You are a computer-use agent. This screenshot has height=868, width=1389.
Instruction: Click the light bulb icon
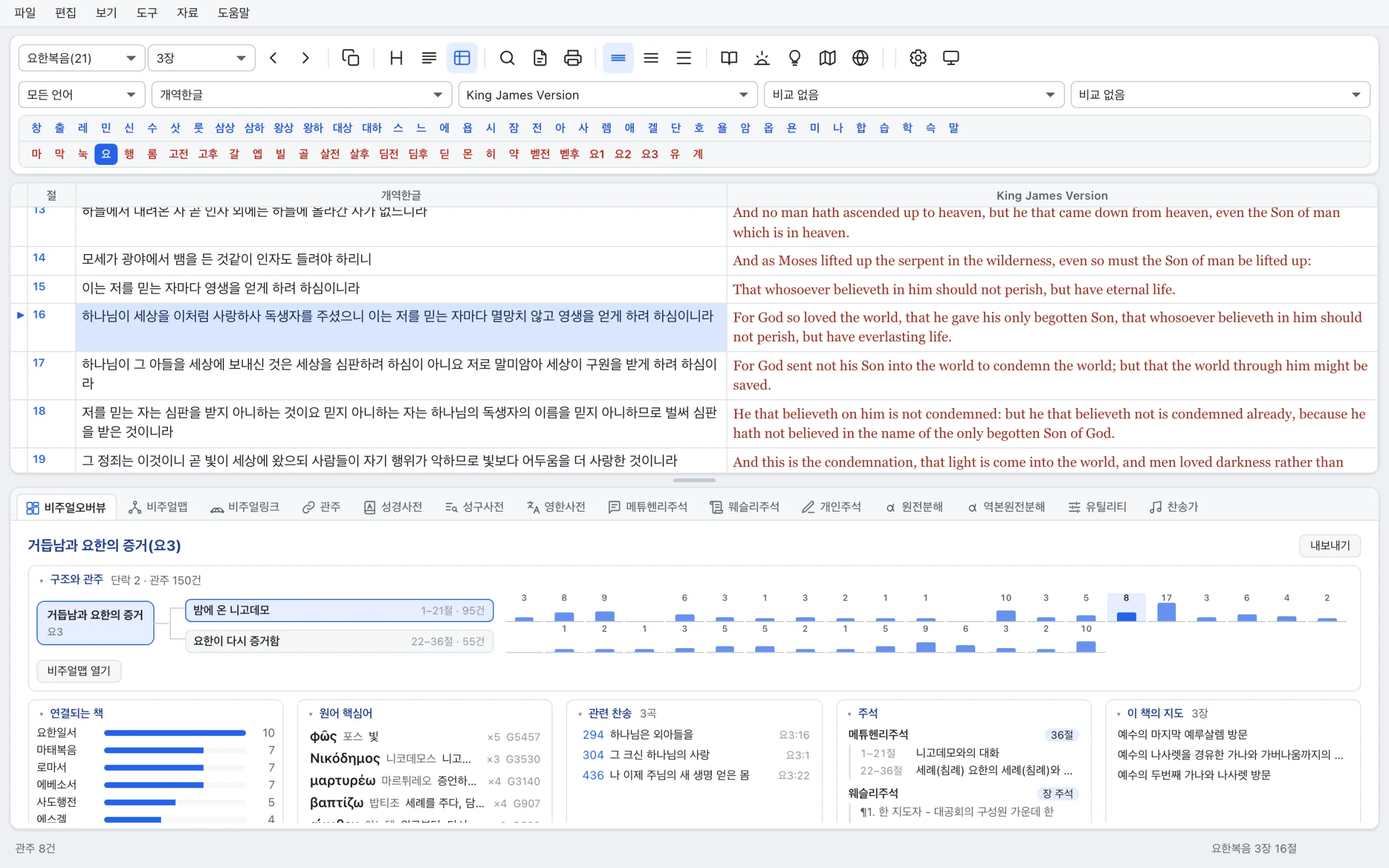(x=795, y=58)
